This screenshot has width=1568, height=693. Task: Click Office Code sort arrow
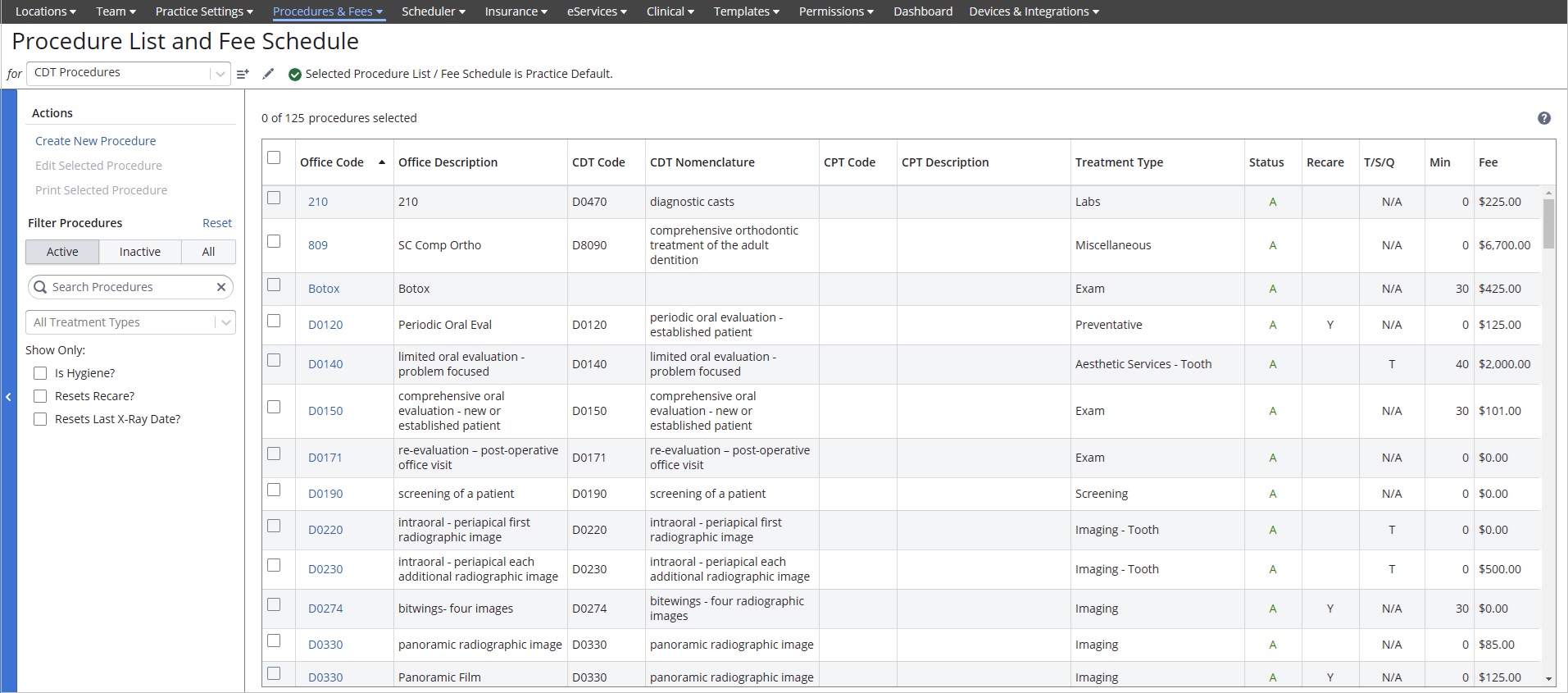(x=382, y=162)
